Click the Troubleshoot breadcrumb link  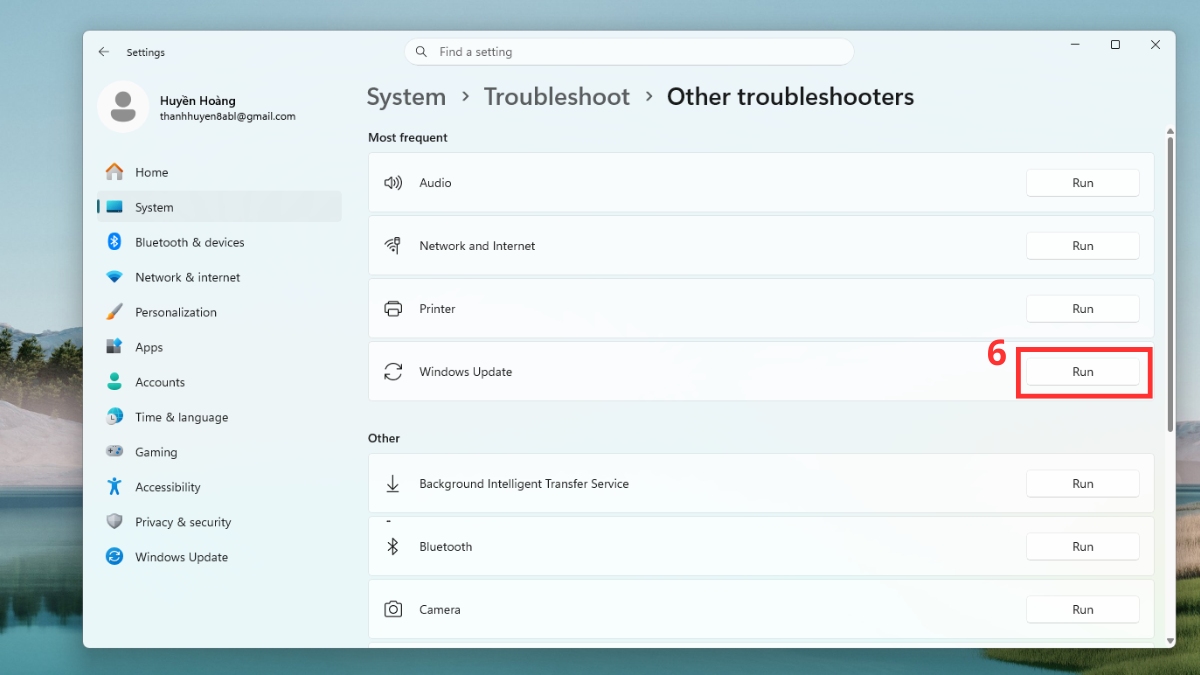coord(557,97)
